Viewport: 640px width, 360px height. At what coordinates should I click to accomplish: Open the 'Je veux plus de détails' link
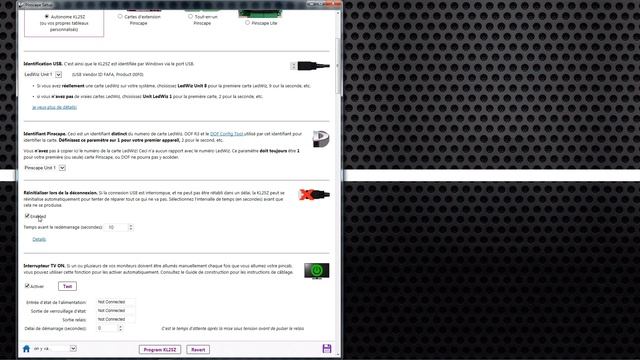(55, 107)
